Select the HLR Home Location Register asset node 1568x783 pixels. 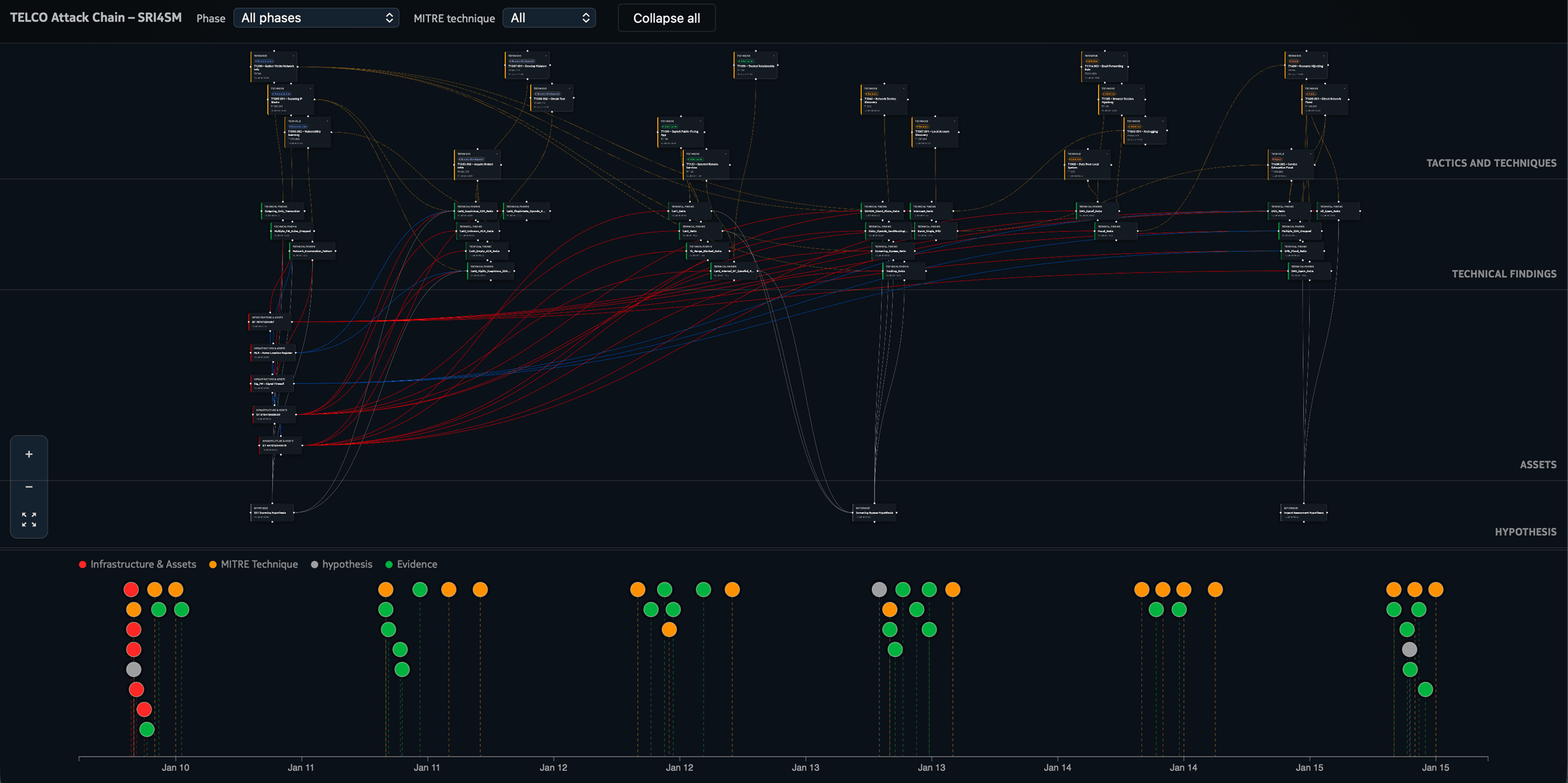tap(273, 352)
